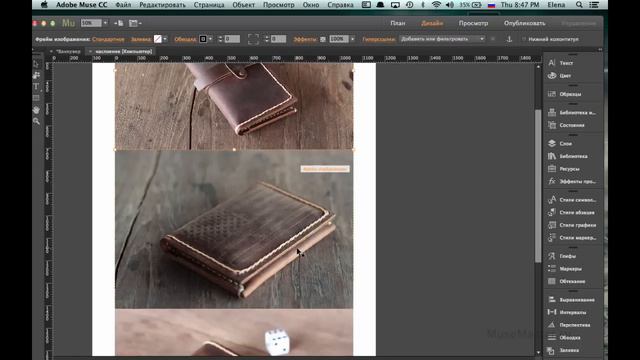
Task: Switch to the Ванкувер document tab
Action: click(68, 51)
